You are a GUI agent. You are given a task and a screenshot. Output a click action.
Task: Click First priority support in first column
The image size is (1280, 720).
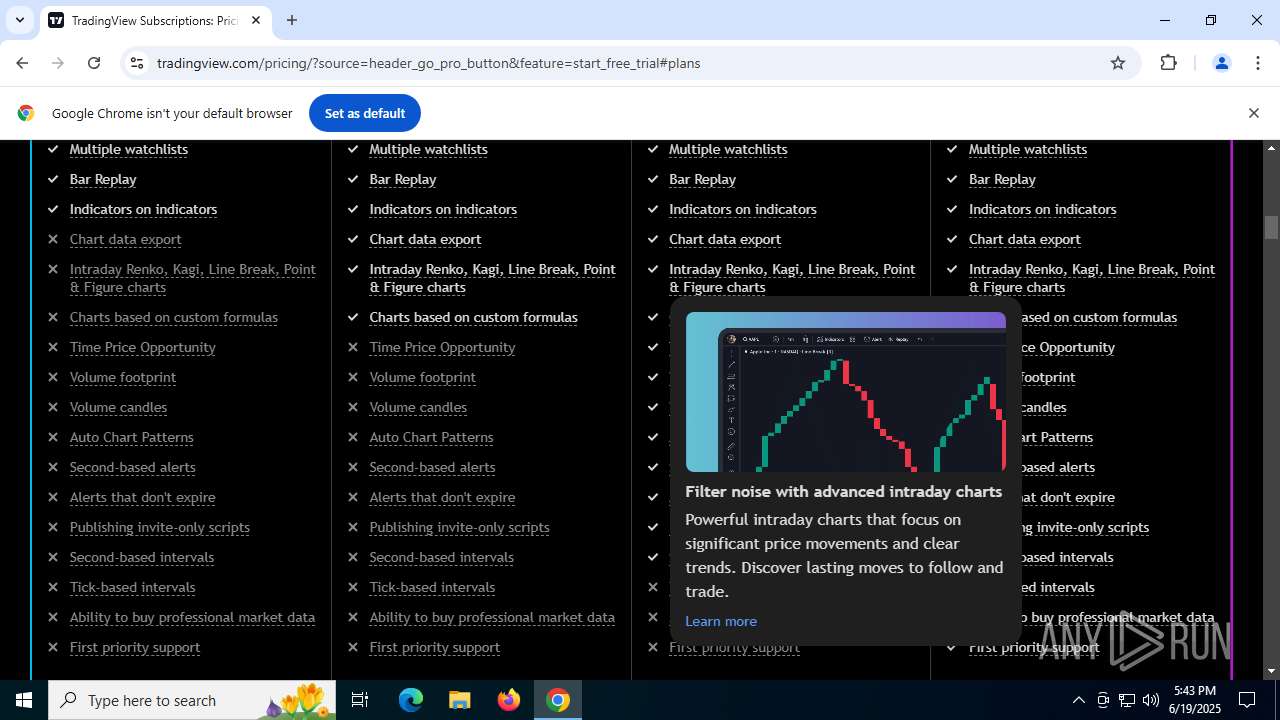click(x=134, y=647)
